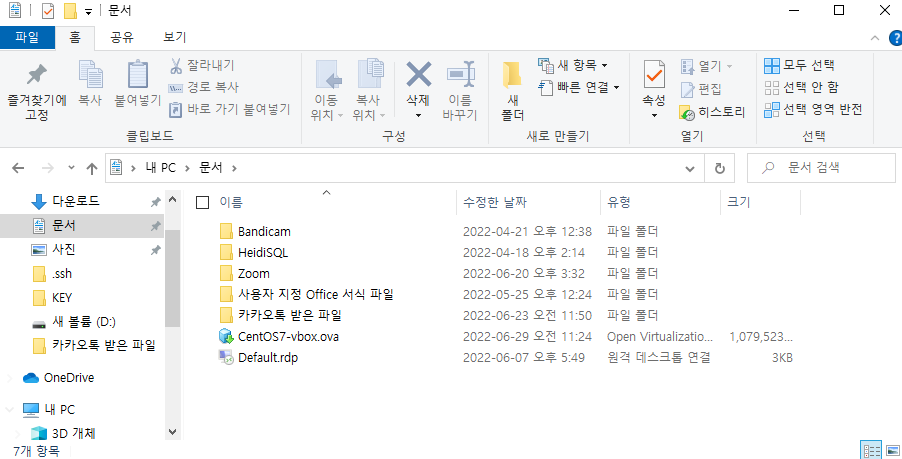Go up one folder level
Screen dimensions: 902x459
(x=91, y=168)
